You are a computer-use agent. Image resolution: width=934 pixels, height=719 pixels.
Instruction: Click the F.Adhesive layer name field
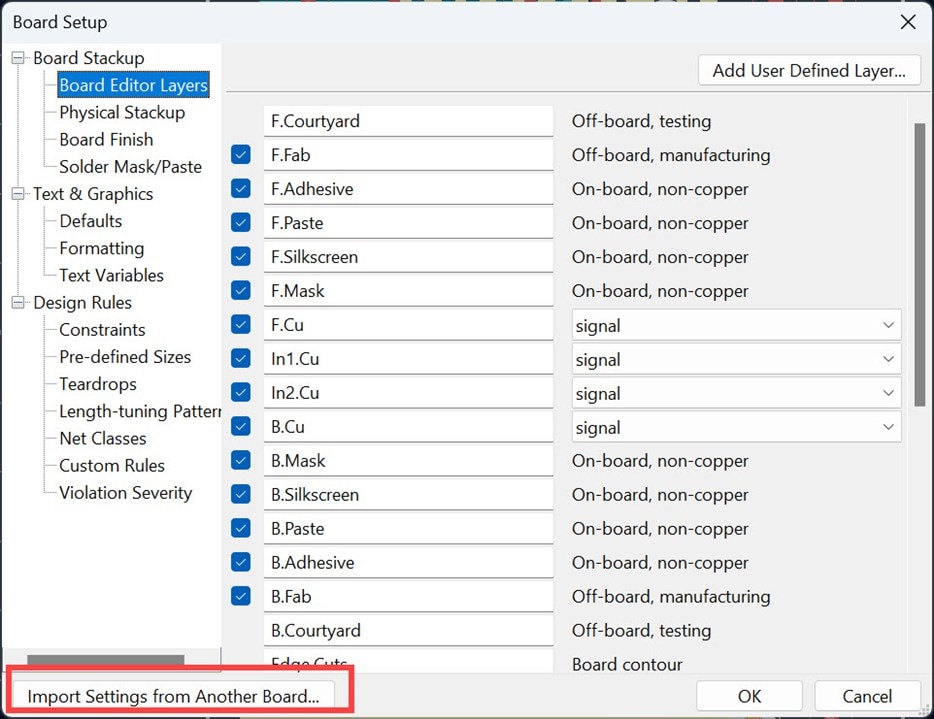pos(408,189)
